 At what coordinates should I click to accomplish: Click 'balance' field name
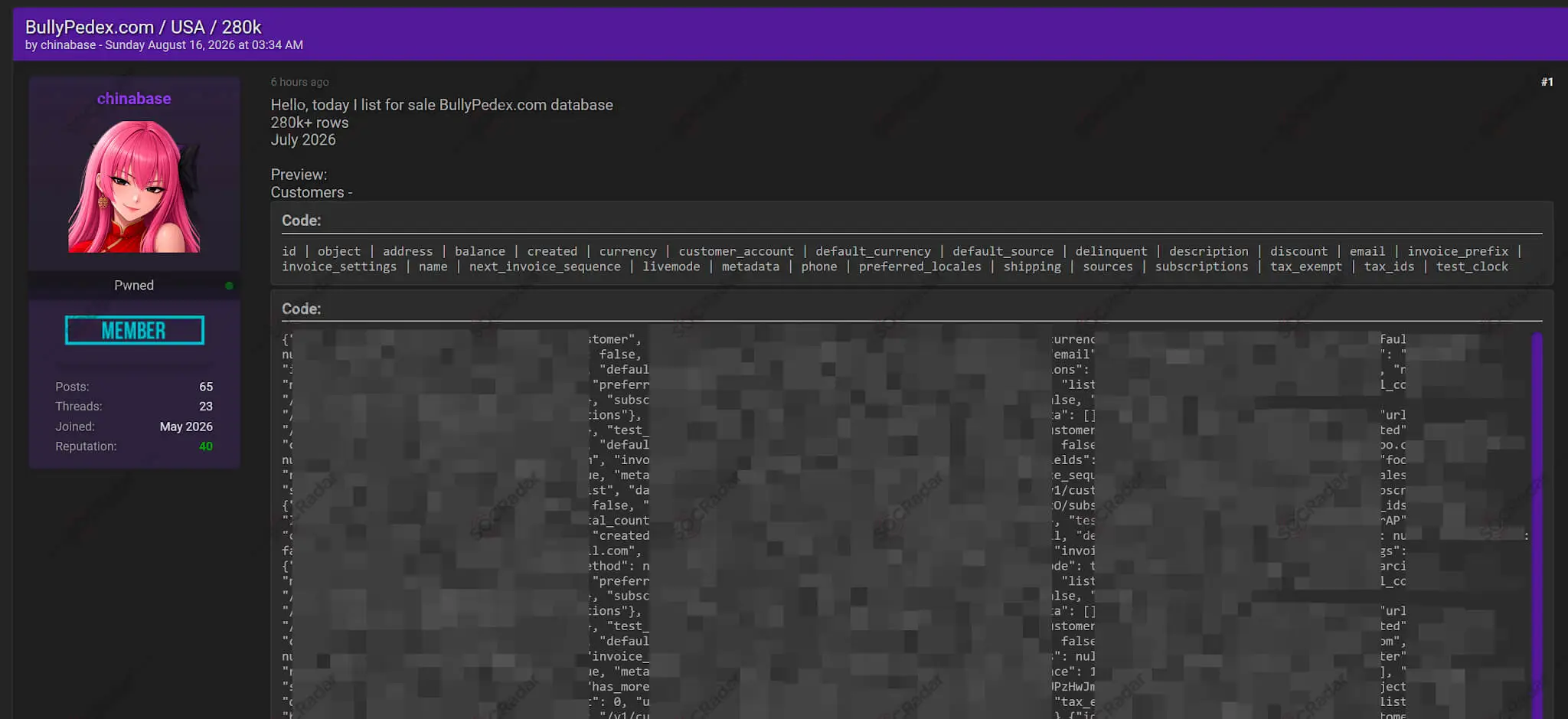[x=480, y=251]
